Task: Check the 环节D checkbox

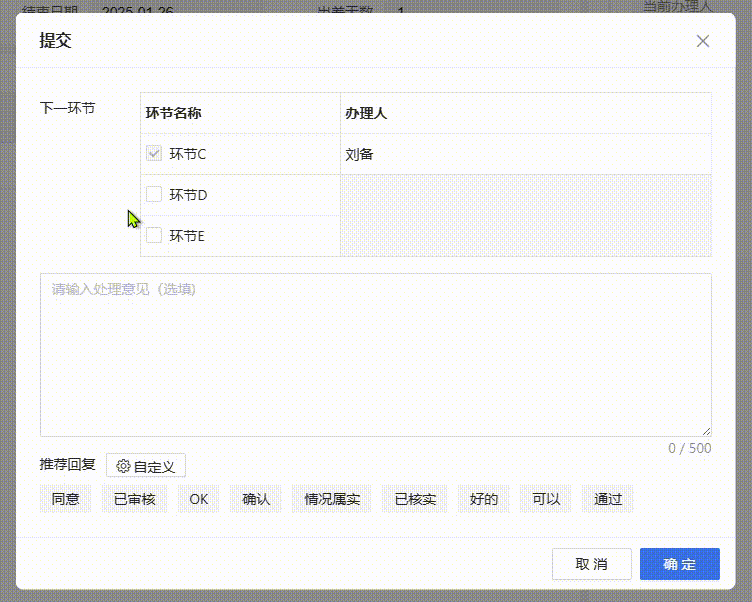Action: click(154, 195)
